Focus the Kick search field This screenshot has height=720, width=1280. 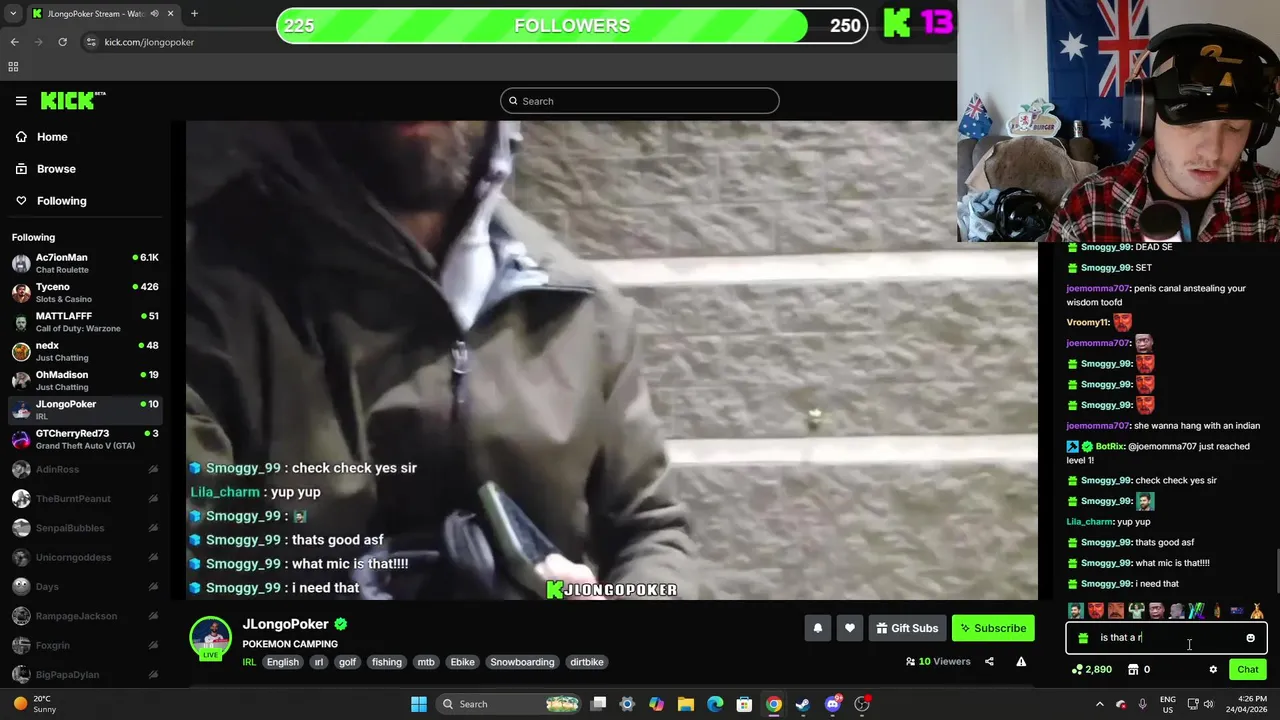pos(640,101)
